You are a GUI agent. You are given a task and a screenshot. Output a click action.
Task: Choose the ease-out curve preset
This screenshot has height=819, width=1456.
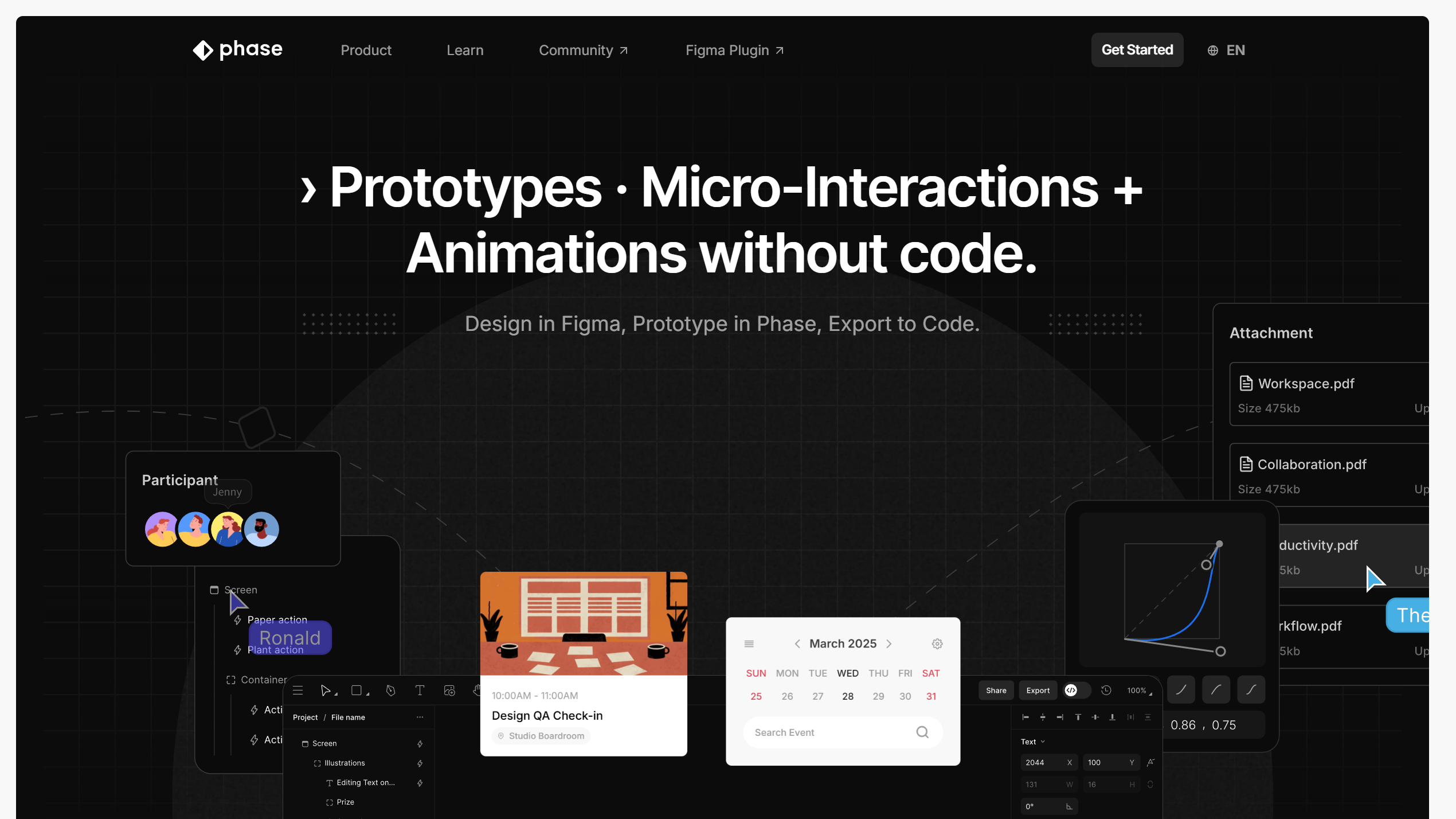click(1216, 689)
